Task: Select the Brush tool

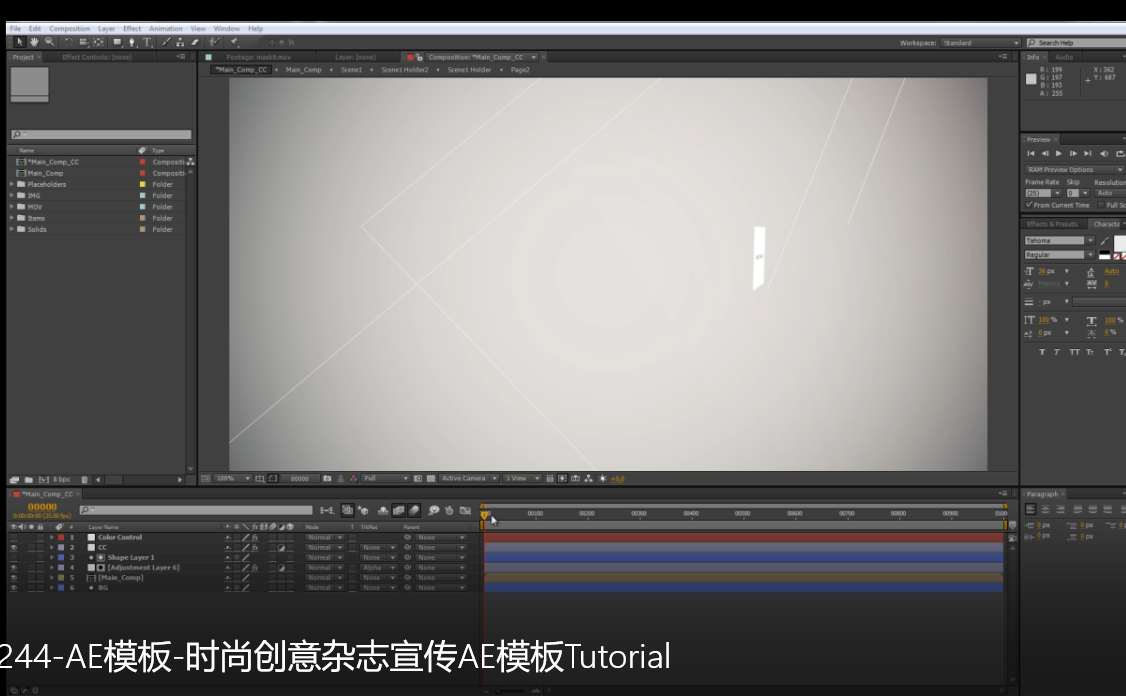Action: pyautogui.click(x=166, y=42)
